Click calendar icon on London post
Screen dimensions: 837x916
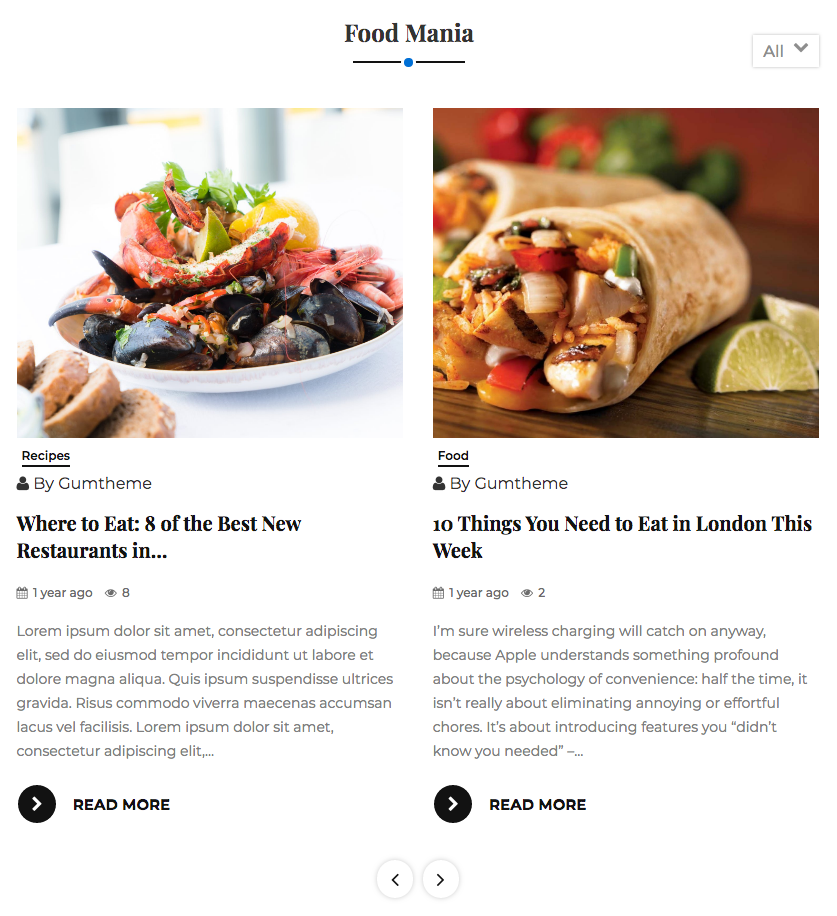tap(438, 593)
